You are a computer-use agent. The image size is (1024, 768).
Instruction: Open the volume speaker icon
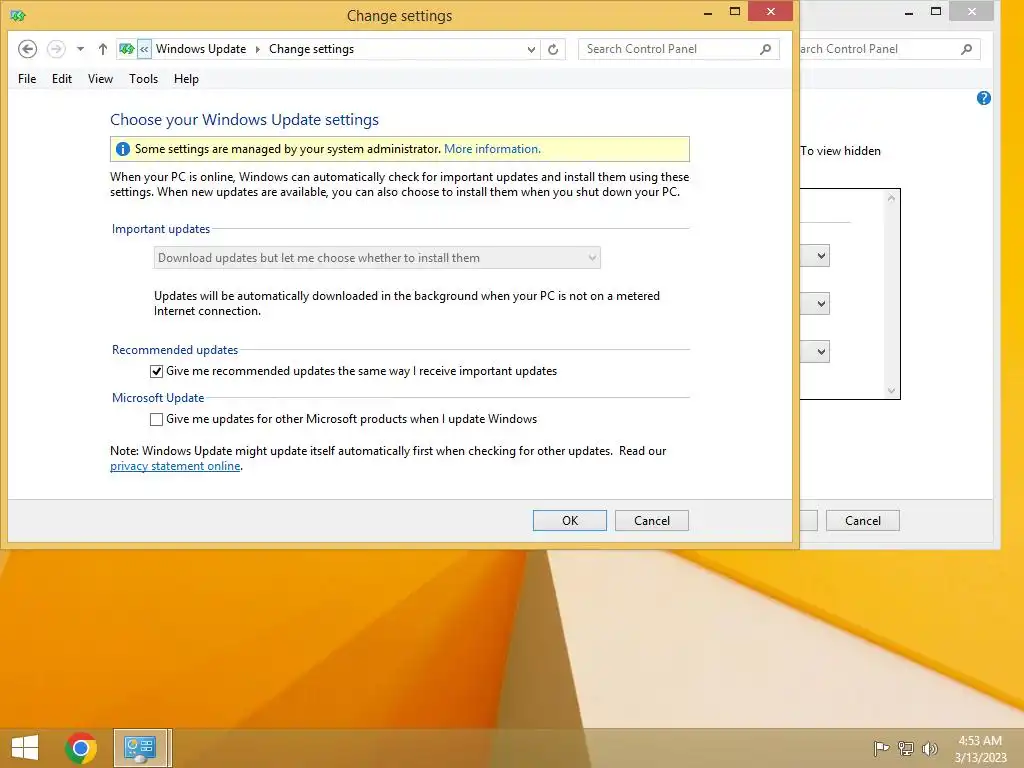(x=929, y=748)
